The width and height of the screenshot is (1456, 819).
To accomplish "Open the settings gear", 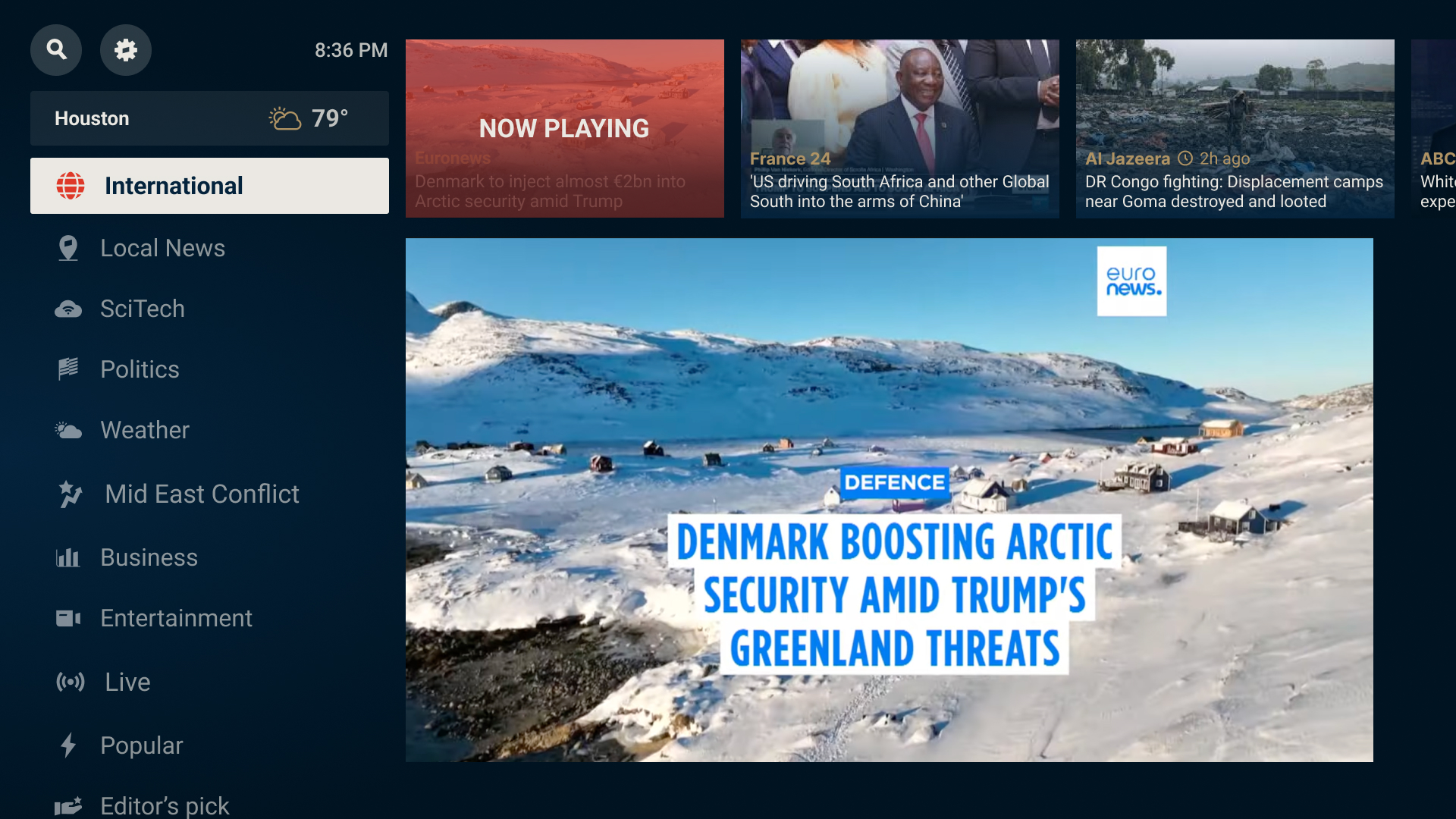I will pos(126,49).
